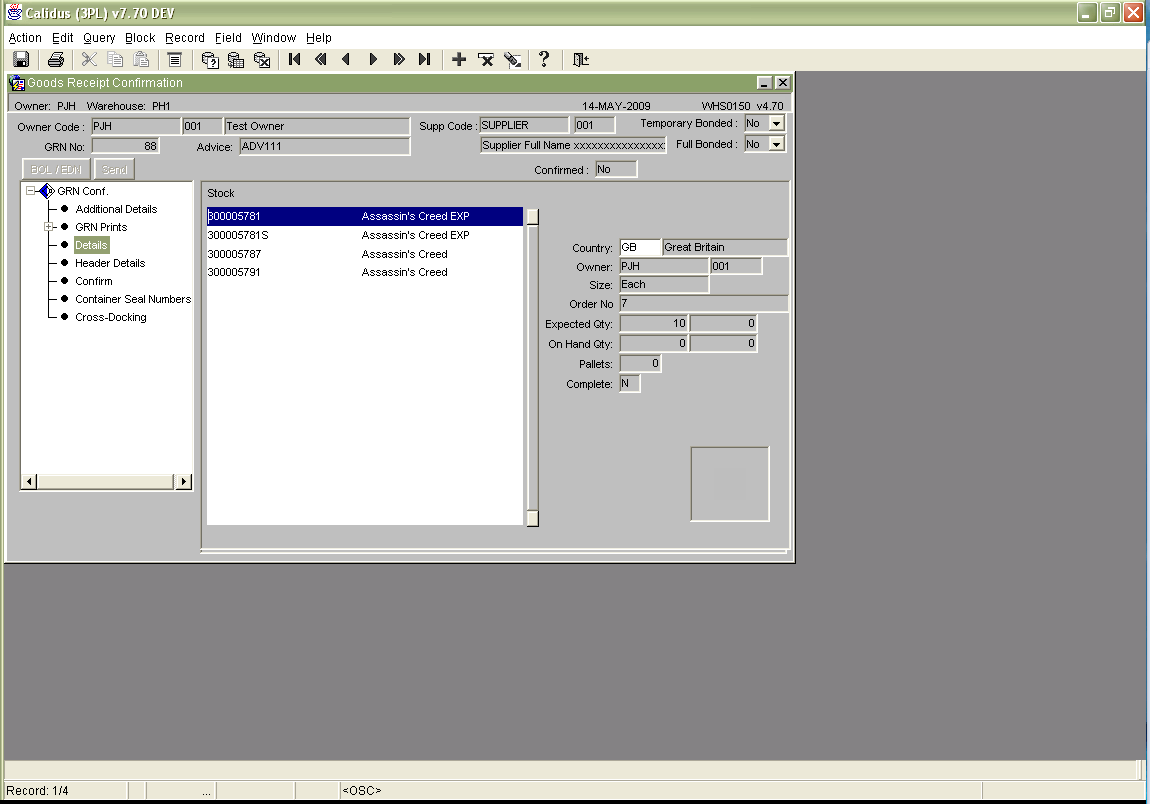Expand the GRN Prints tree node
The width and height of the screenshot is (1150, 804).
(48, 227)
